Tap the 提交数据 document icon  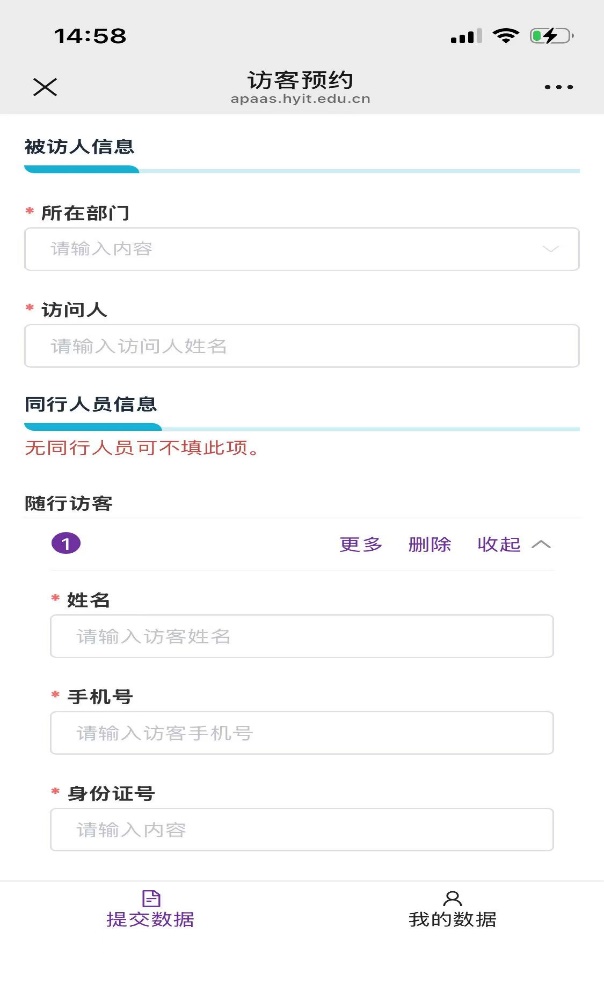point(151,898)
